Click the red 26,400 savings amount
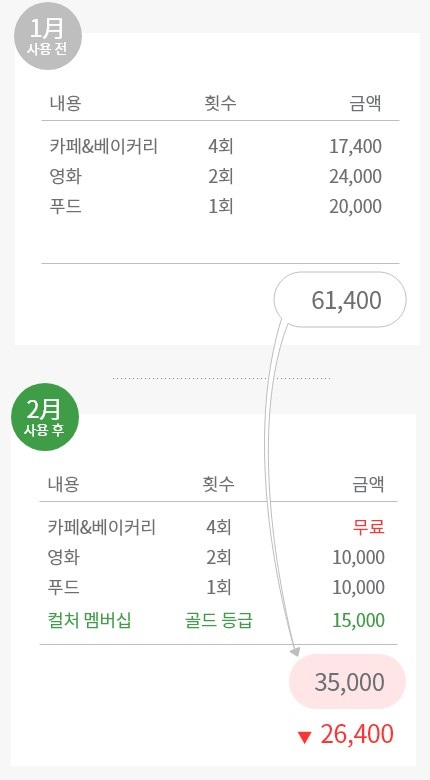Screen dimensions: 430x780 [x=357, y=734]
